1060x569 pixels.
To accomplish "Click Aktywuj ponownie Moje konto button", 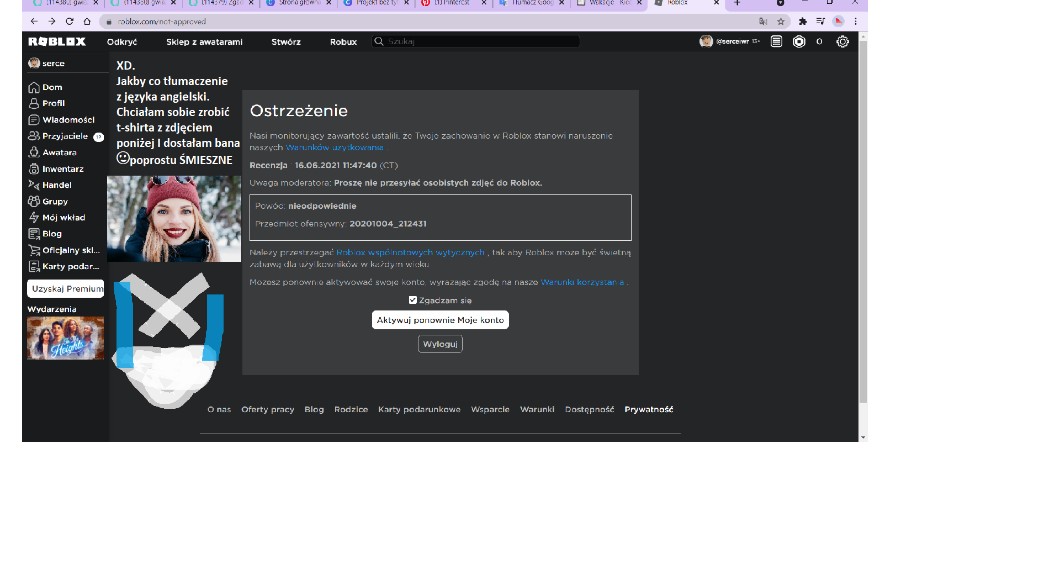I will click(x=440, y=320).
